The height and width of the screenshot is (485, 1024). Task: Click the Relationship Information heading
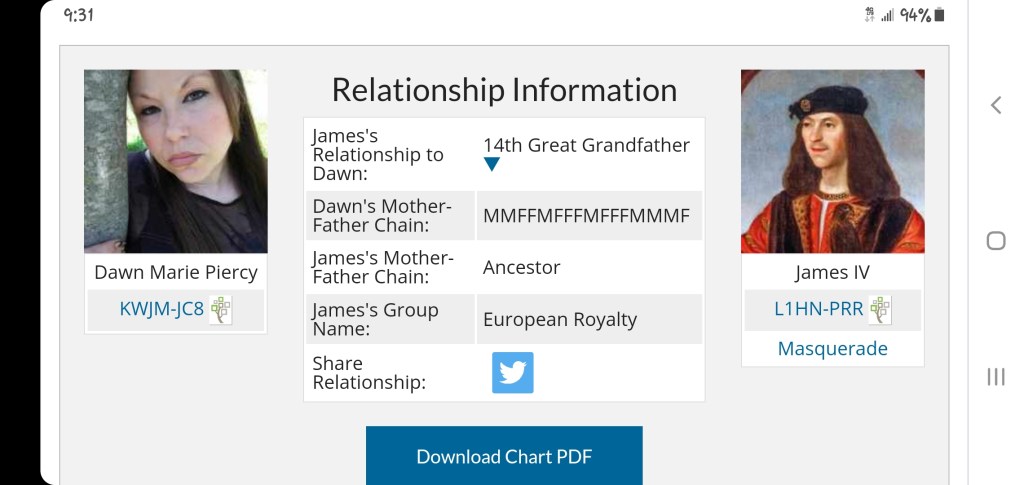(504, 90)
